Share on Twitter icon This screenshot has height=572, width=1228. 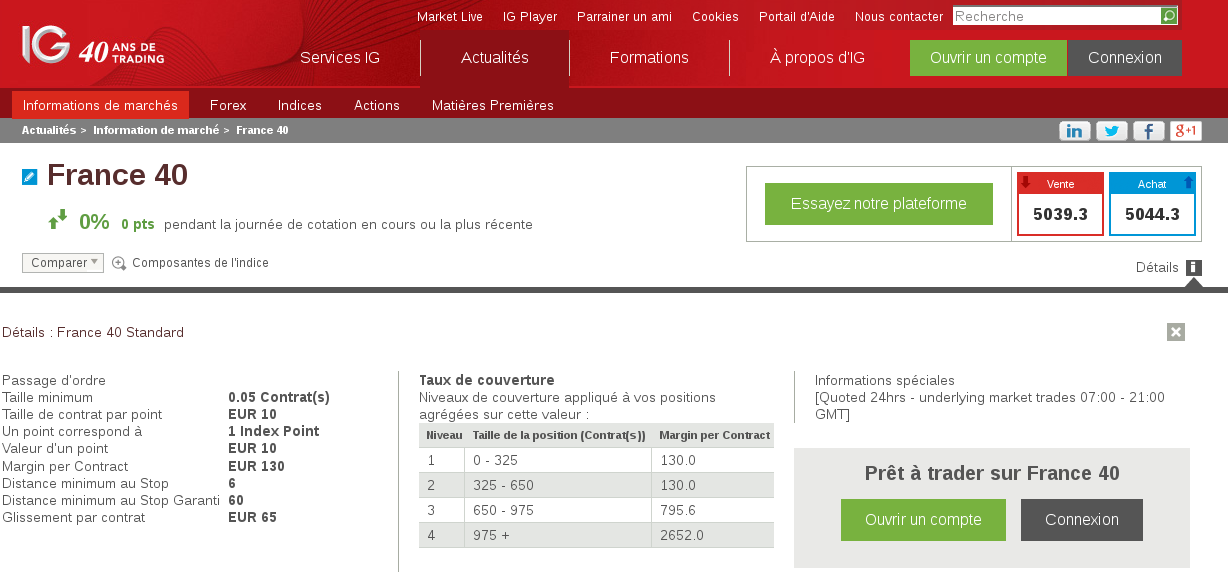coord(1112,131)
